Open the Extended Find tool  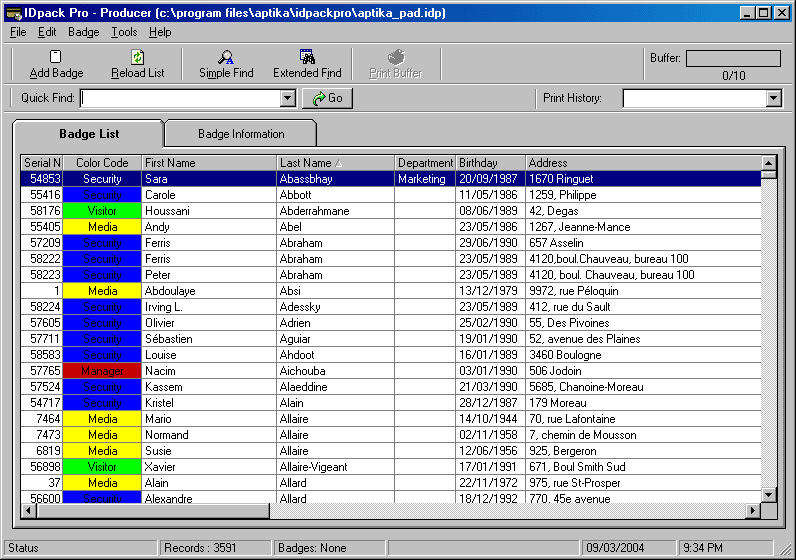(x=307, y=64)
